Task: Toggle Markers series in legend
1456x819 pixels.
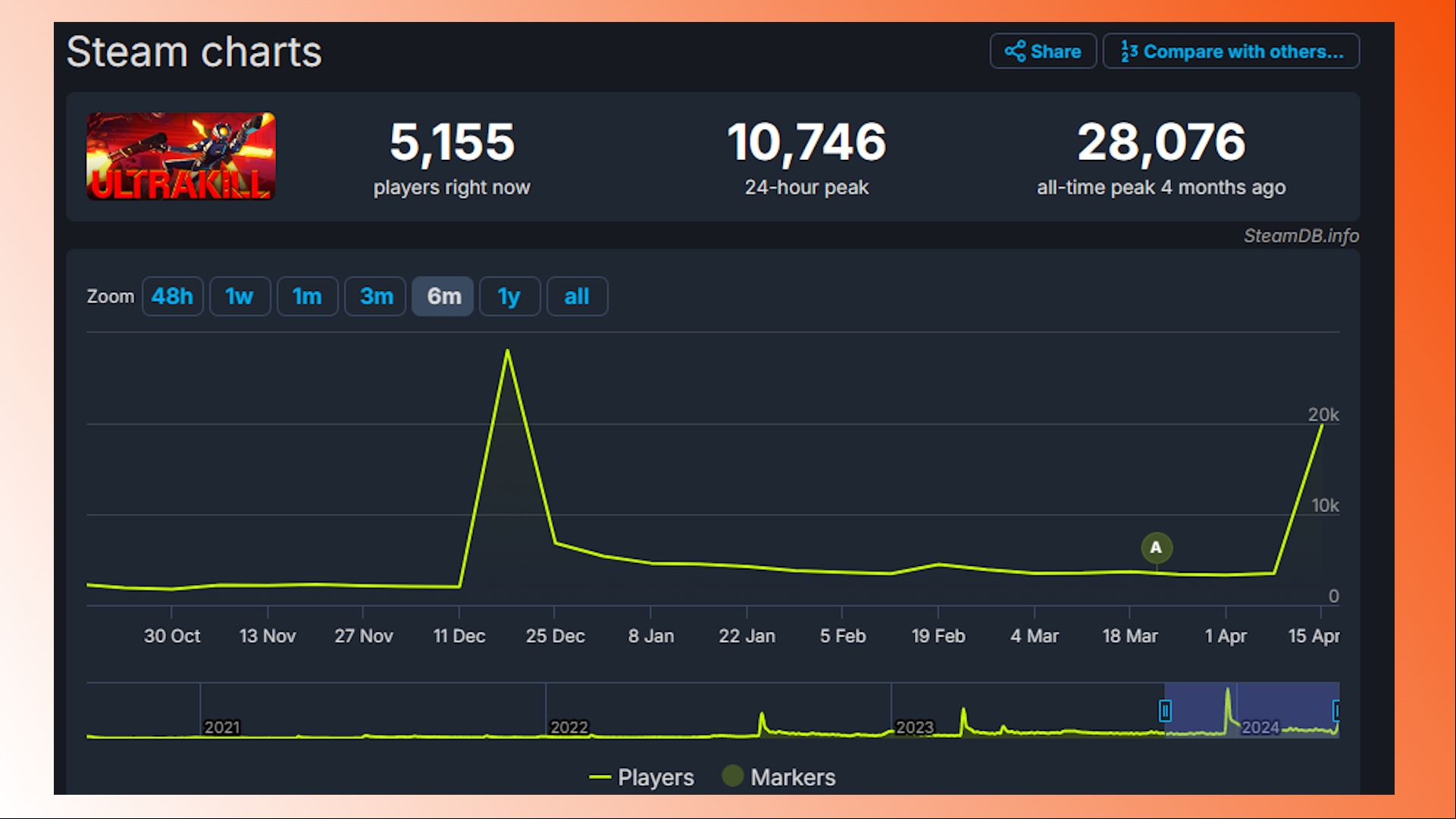Action: (x=779, y=777)
